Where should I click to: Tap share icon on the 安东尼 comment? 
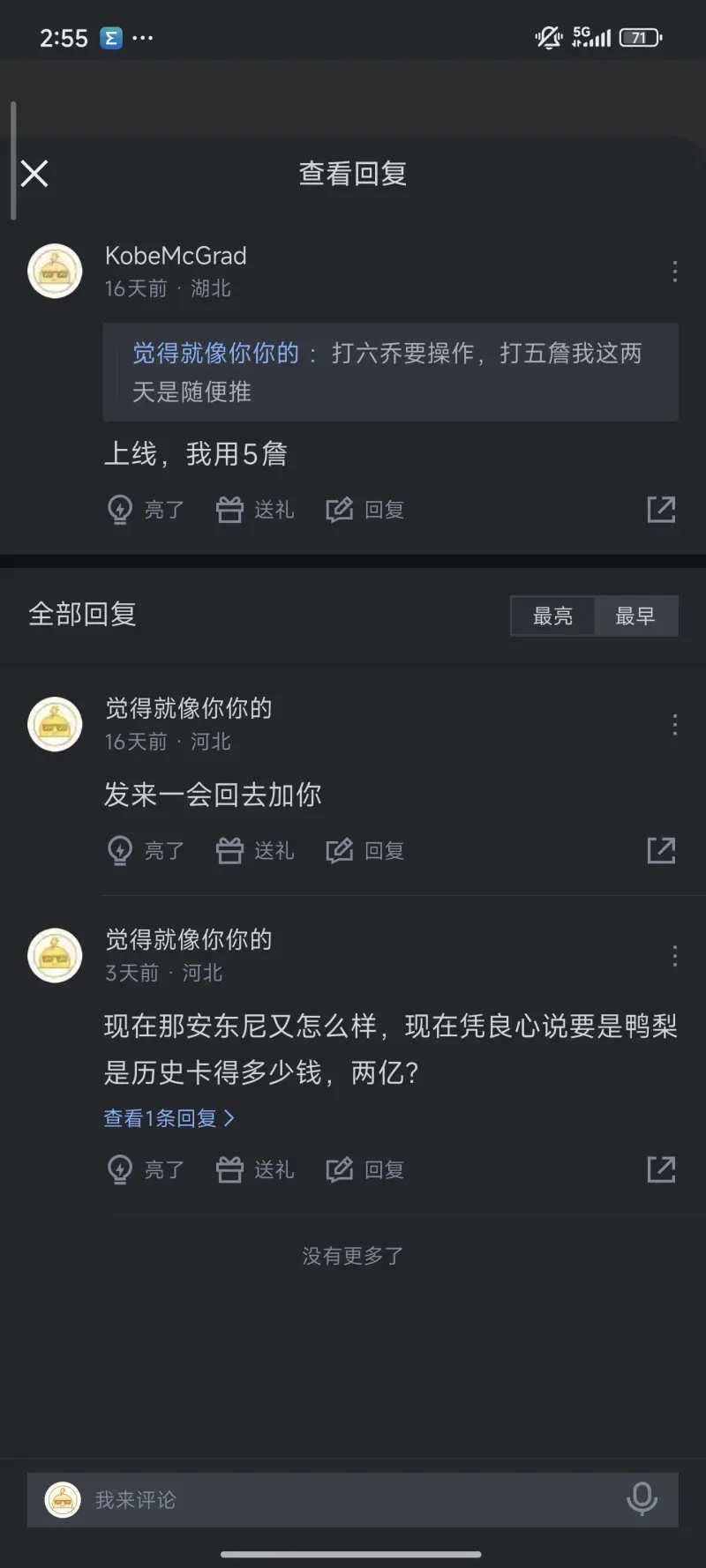pyautogui.click(x=661, y=1169)
